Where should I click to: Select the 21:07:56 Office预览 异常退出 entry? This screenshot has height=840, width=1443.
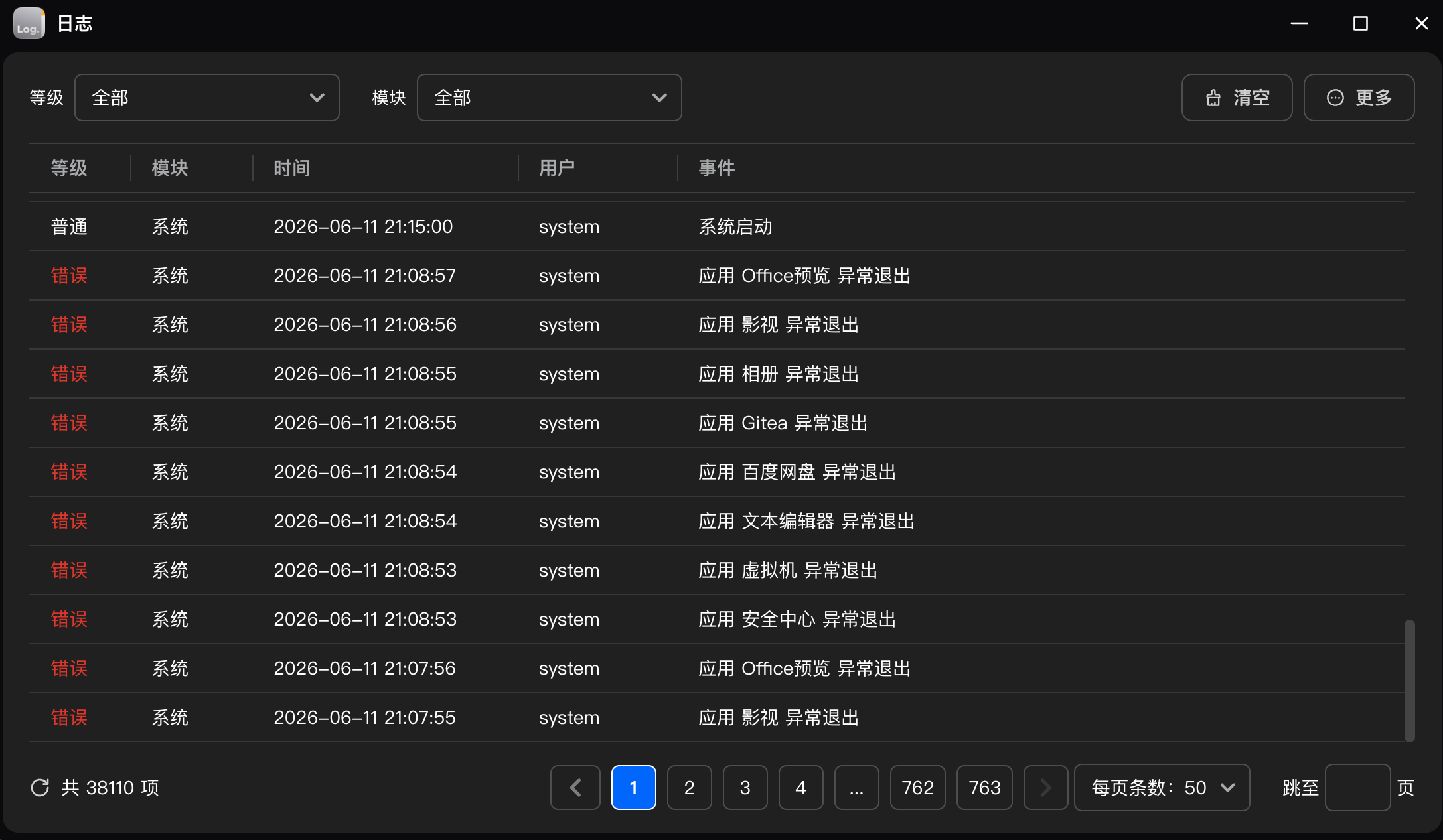[x=717, y=668]
